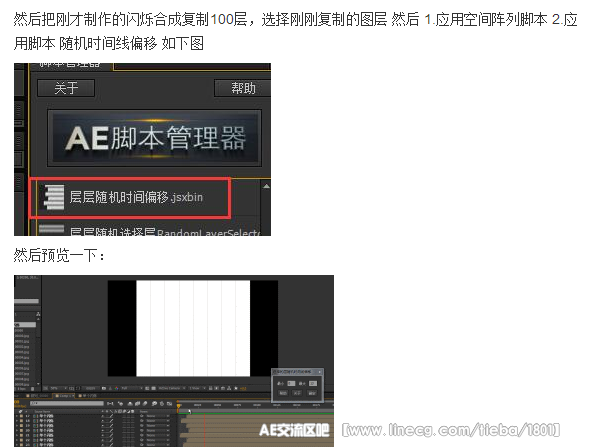Close the small random offset dialog

tap(320, 372)
